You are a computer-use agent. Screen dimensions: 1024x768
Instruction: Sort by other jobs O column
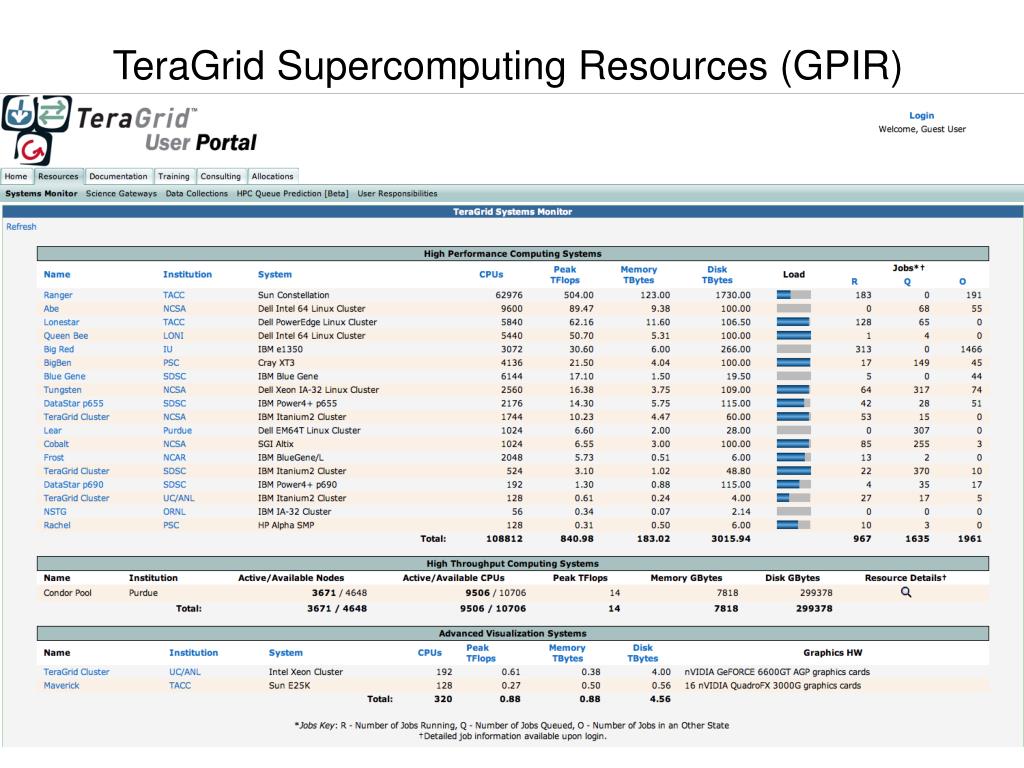[x=962, y=281]
